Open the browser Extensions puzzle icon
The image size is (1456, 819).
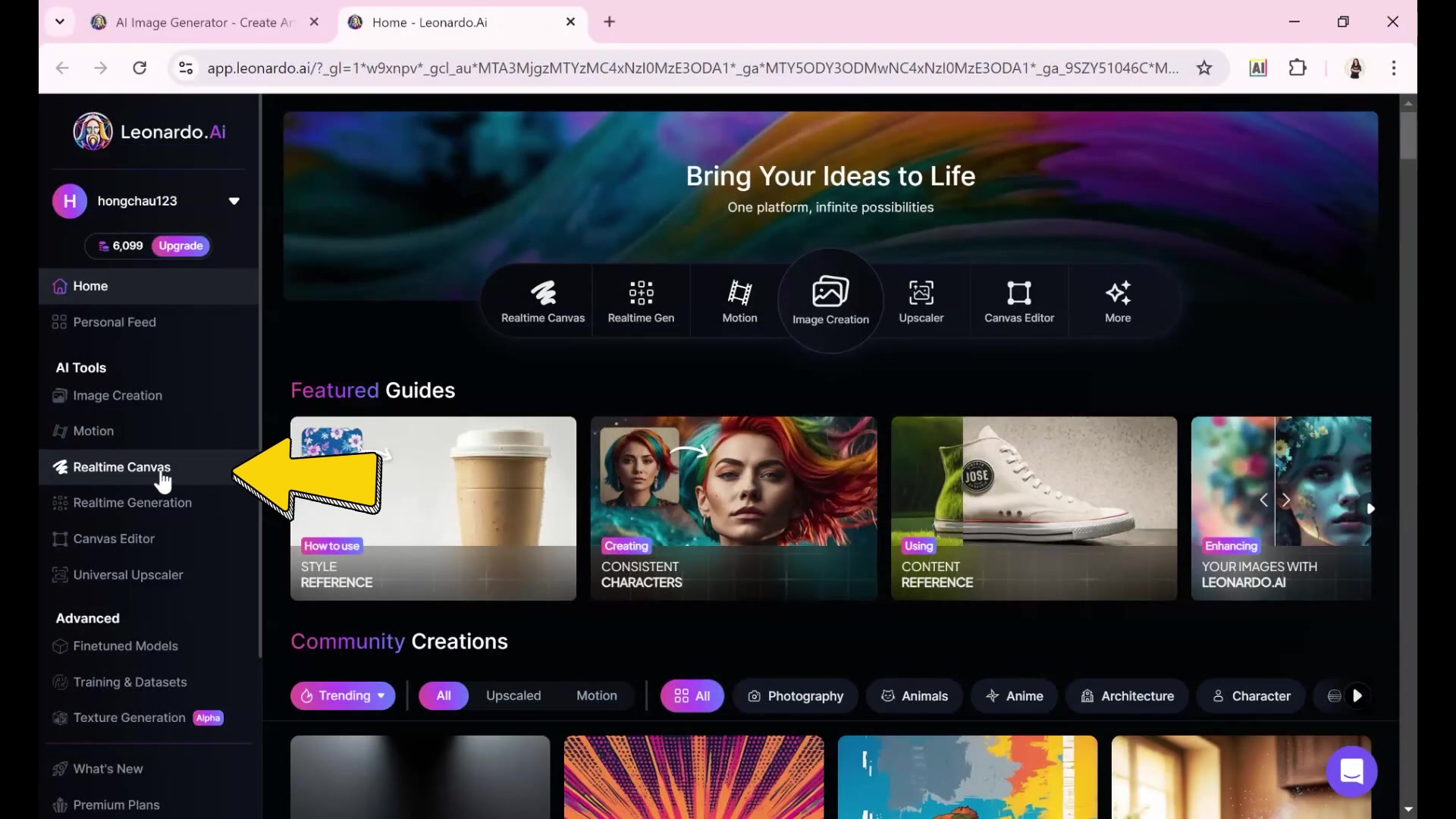pyautogui.click(x=1298, y=68)
